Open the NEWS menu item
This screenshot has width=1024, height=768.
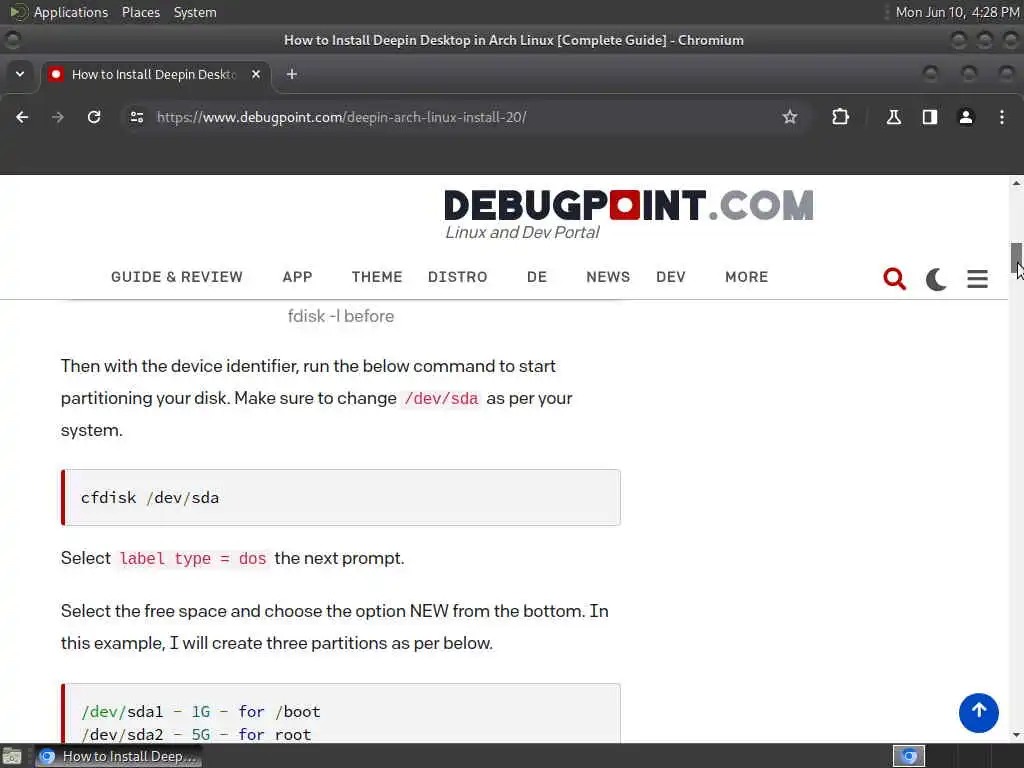click(608, 277)
